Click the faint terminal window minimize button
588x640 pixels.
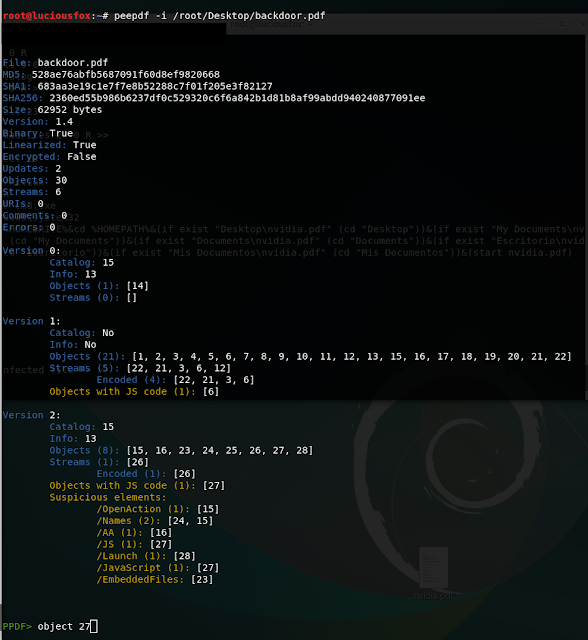(x=542, y=24)
